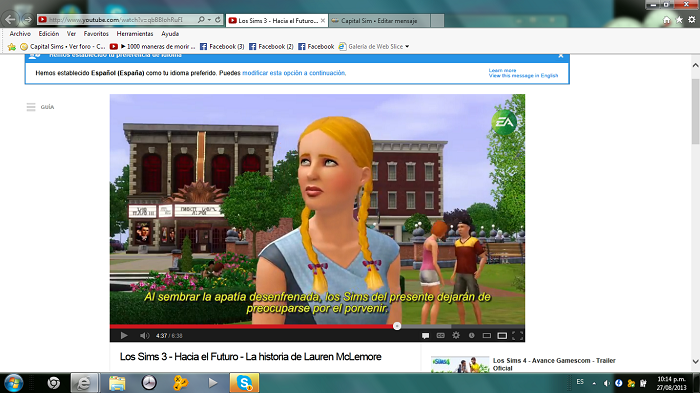Image resolution: width=700 pixels, height=393 pixels.
Task: Click the search magnifier in address bar
Action: point(201,20)
